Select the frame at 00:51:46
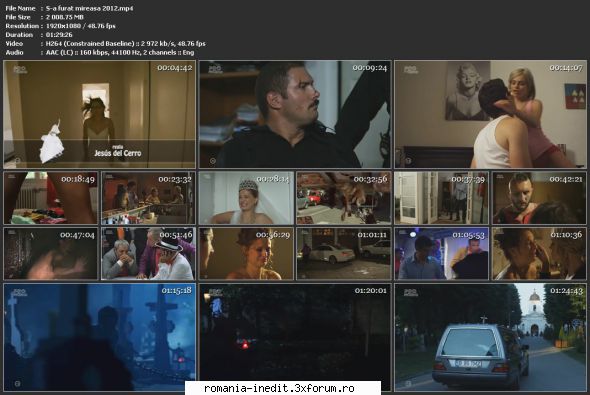This screenshot has width=590, height=395. 148,254
